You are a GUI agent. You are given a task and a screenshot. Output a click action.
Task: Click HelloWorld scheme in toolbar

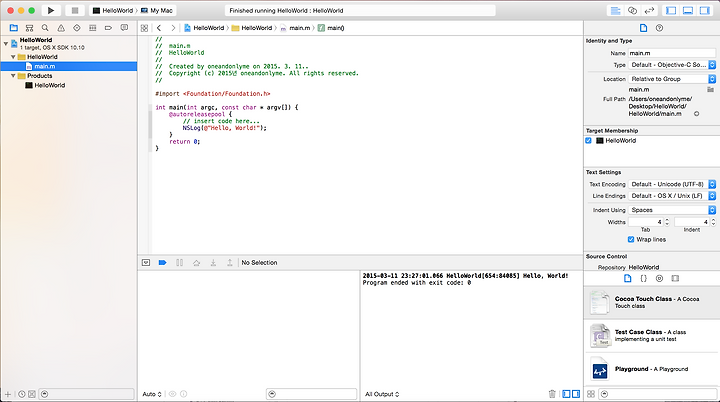[x=112, y=10]
